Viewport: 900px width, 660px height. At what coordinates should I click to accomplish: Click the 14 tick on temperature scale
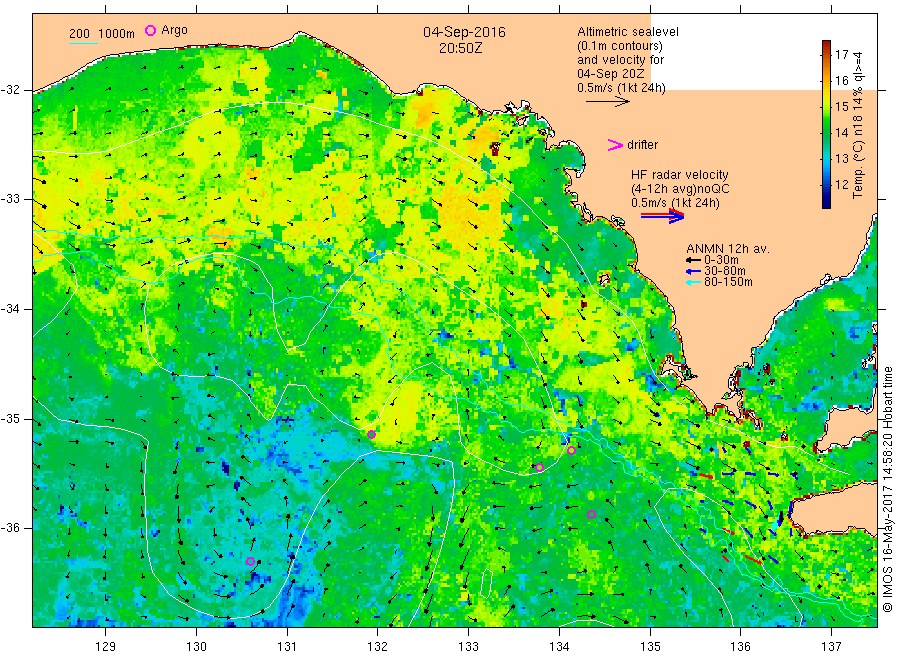[841, 133]
